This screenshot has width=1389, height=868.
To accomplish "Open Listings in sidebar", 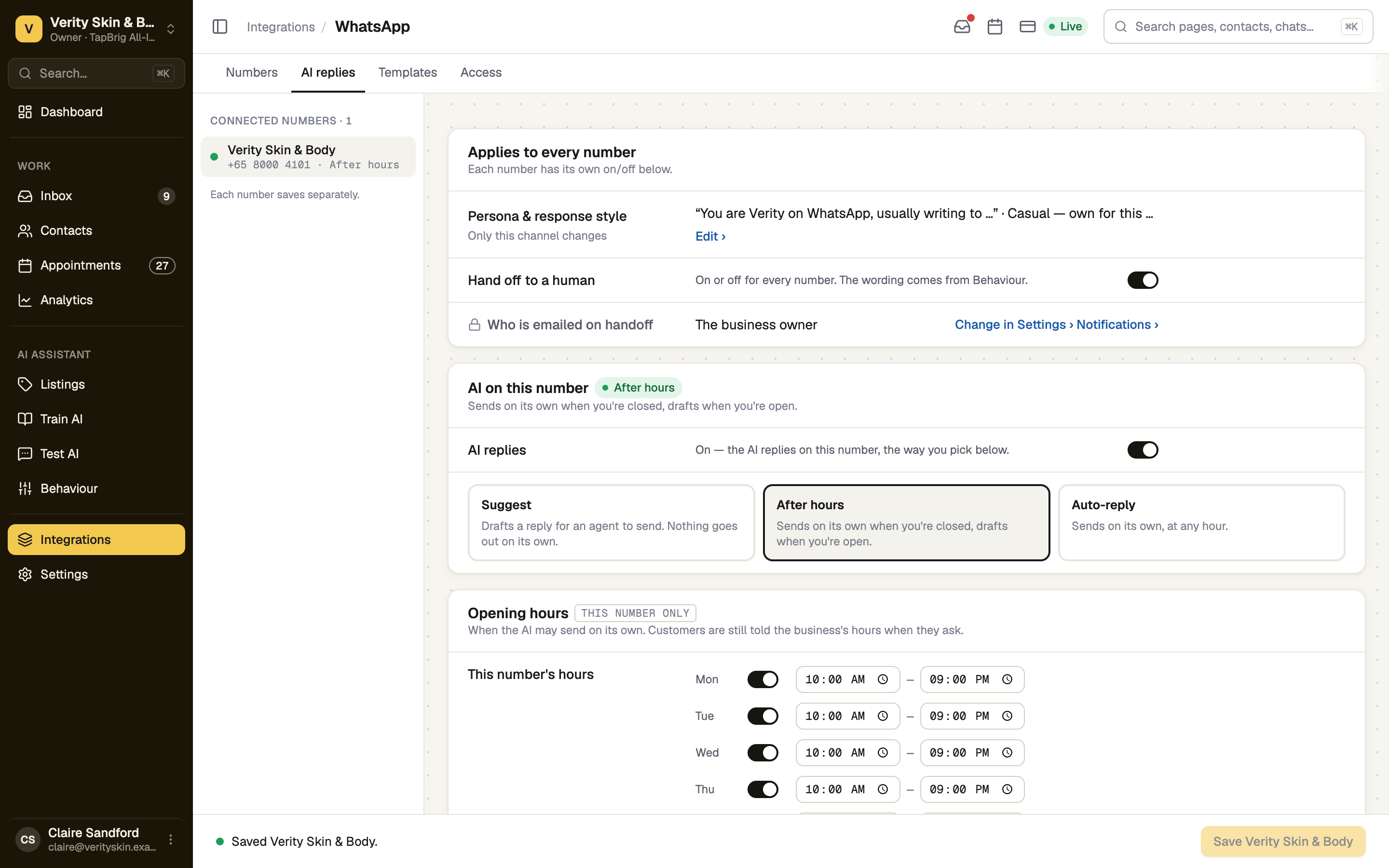I will tap(96, 384).
